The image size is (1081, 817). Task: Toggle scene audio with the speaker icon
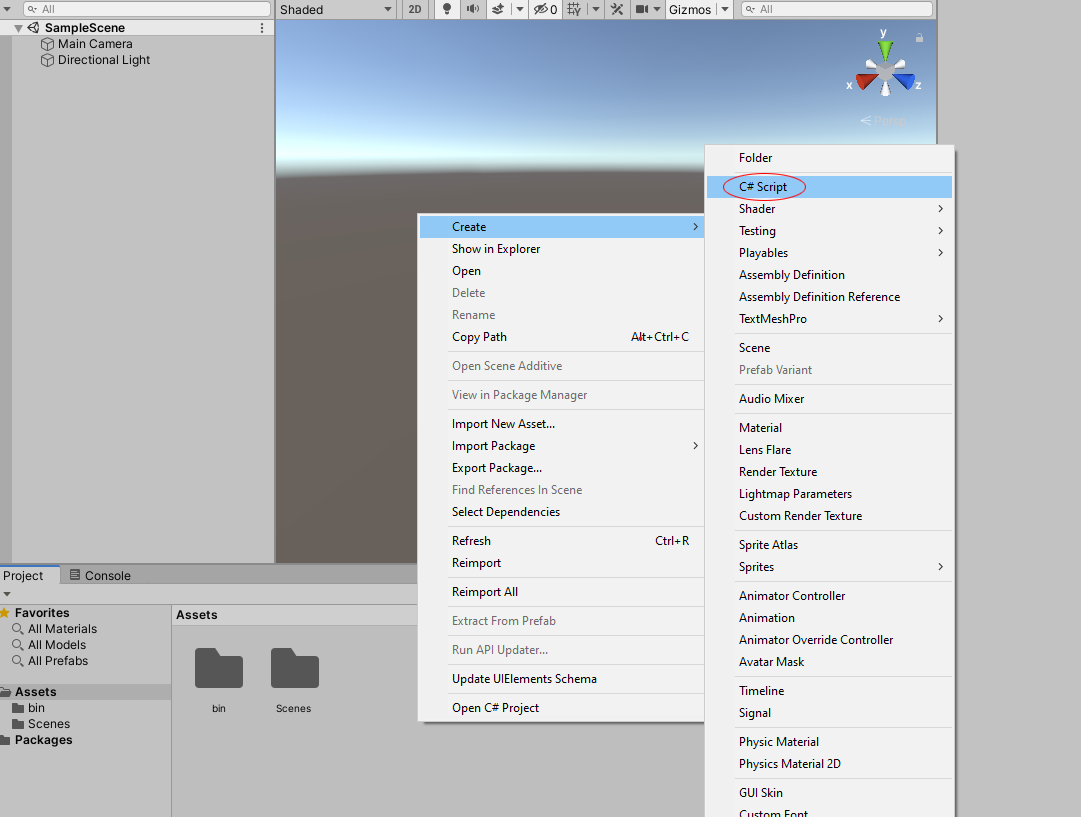(472, 9)
